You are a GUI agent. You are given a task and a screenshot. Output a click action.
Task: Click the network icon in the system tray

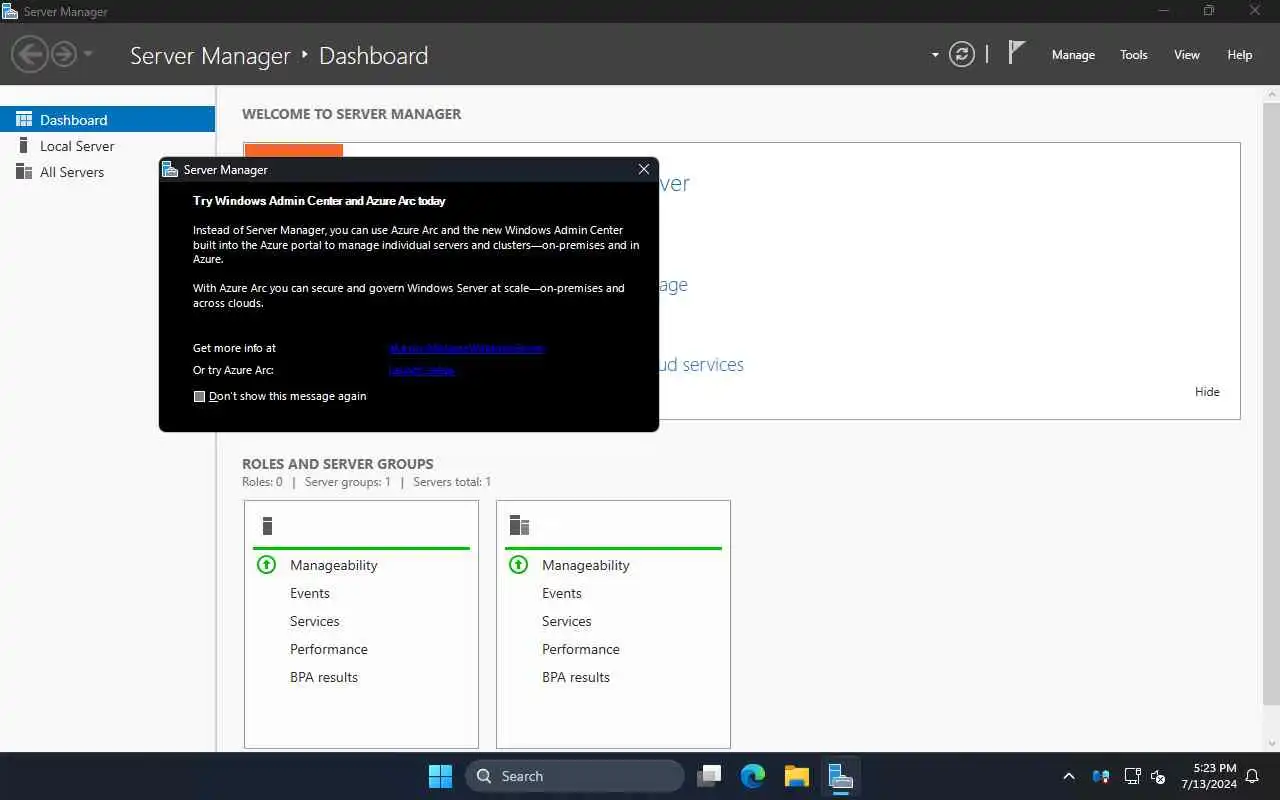click(x=1132, y=776)
